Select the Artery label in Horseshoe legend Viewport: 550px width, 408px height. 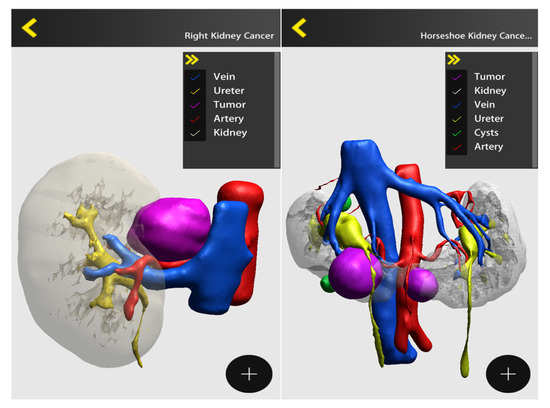(x=489, y=147)
